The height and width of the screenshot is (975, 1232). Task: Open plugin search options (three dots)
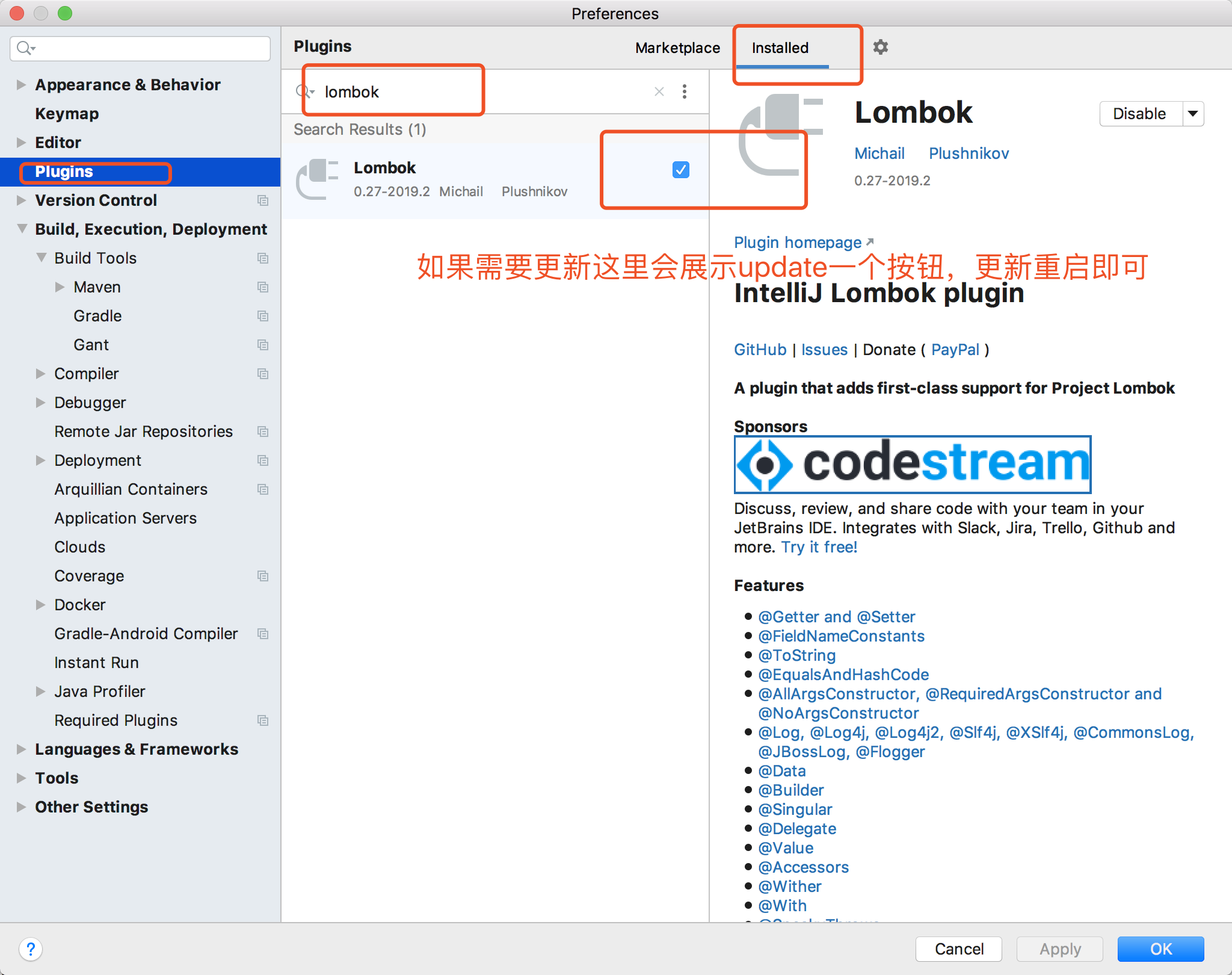click(x=685, y=91)
